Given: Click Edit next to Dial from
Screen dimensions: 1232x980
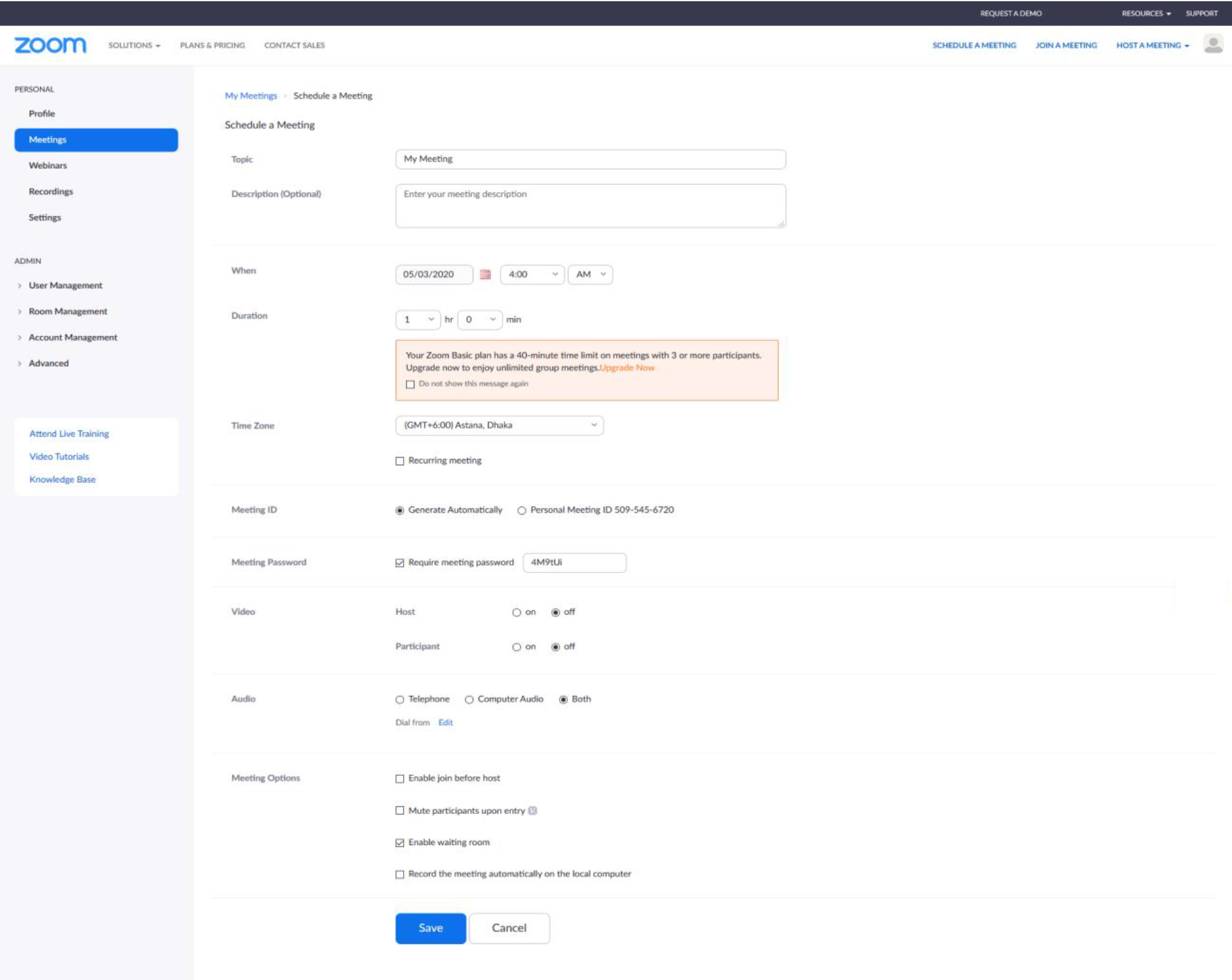Looking at the screenshot, I should (446, 723).
